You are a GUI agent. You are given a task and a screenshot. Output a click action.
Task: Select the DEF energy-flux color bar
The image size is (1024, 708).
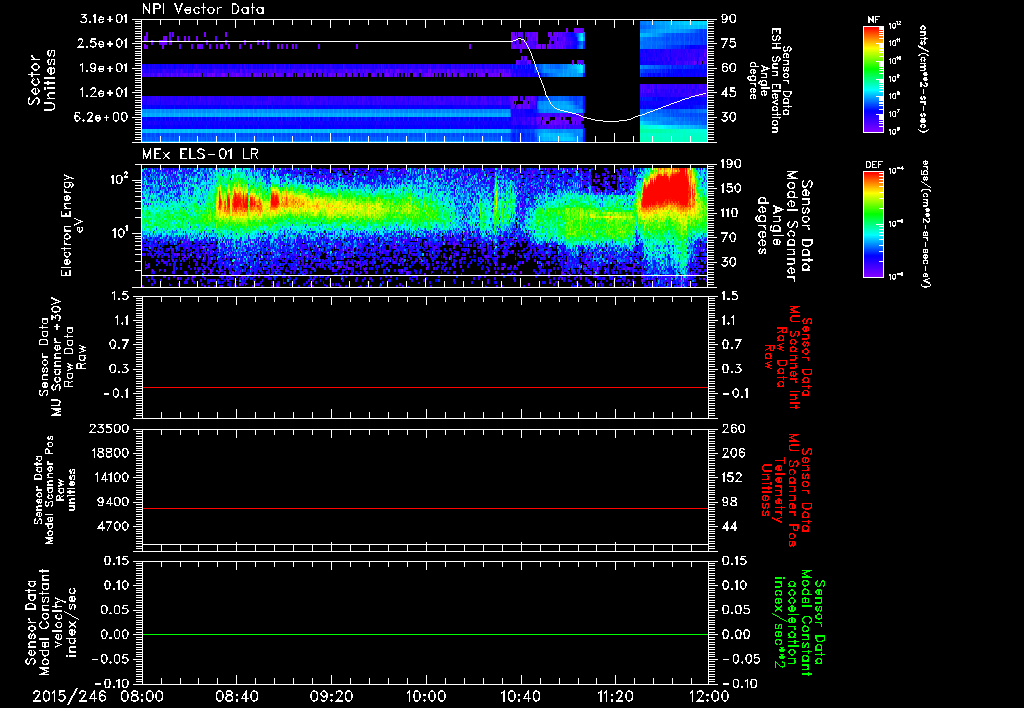point(874,224)
